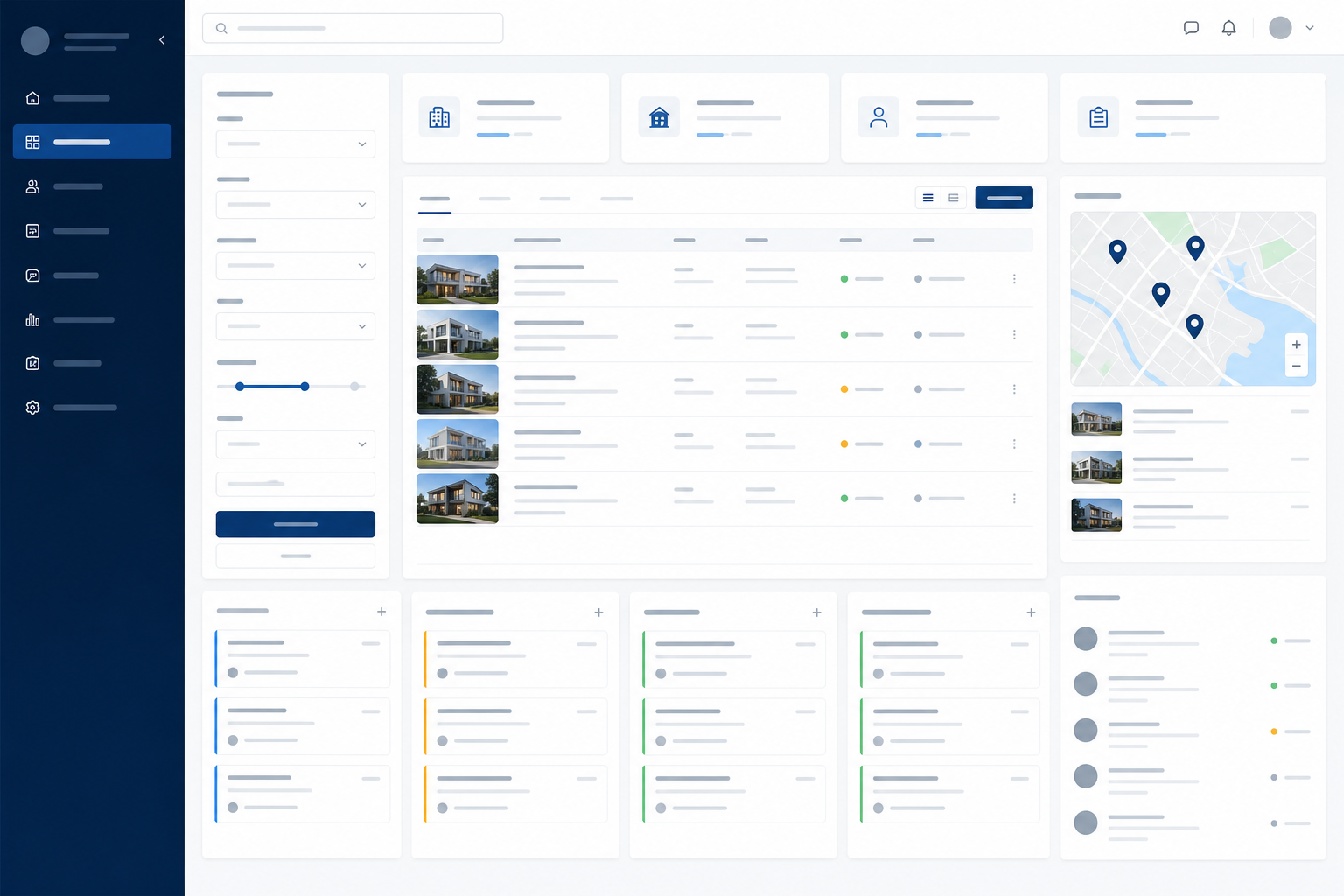Open the last card in the orange-striped column
The width and height of the screenshot is (1344, 896).
click(x=515, y=794)
